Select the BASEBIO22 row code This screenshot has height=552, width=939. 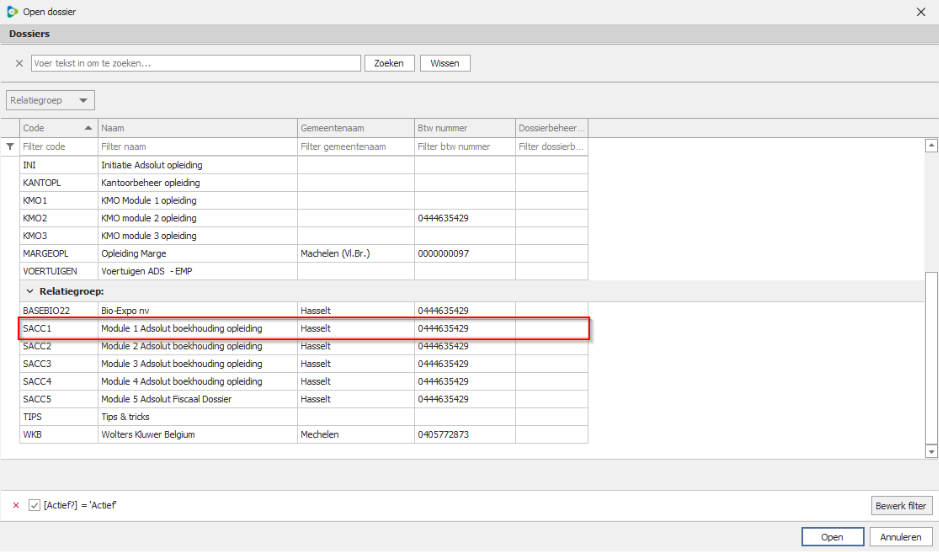click(x=46, y=311)
